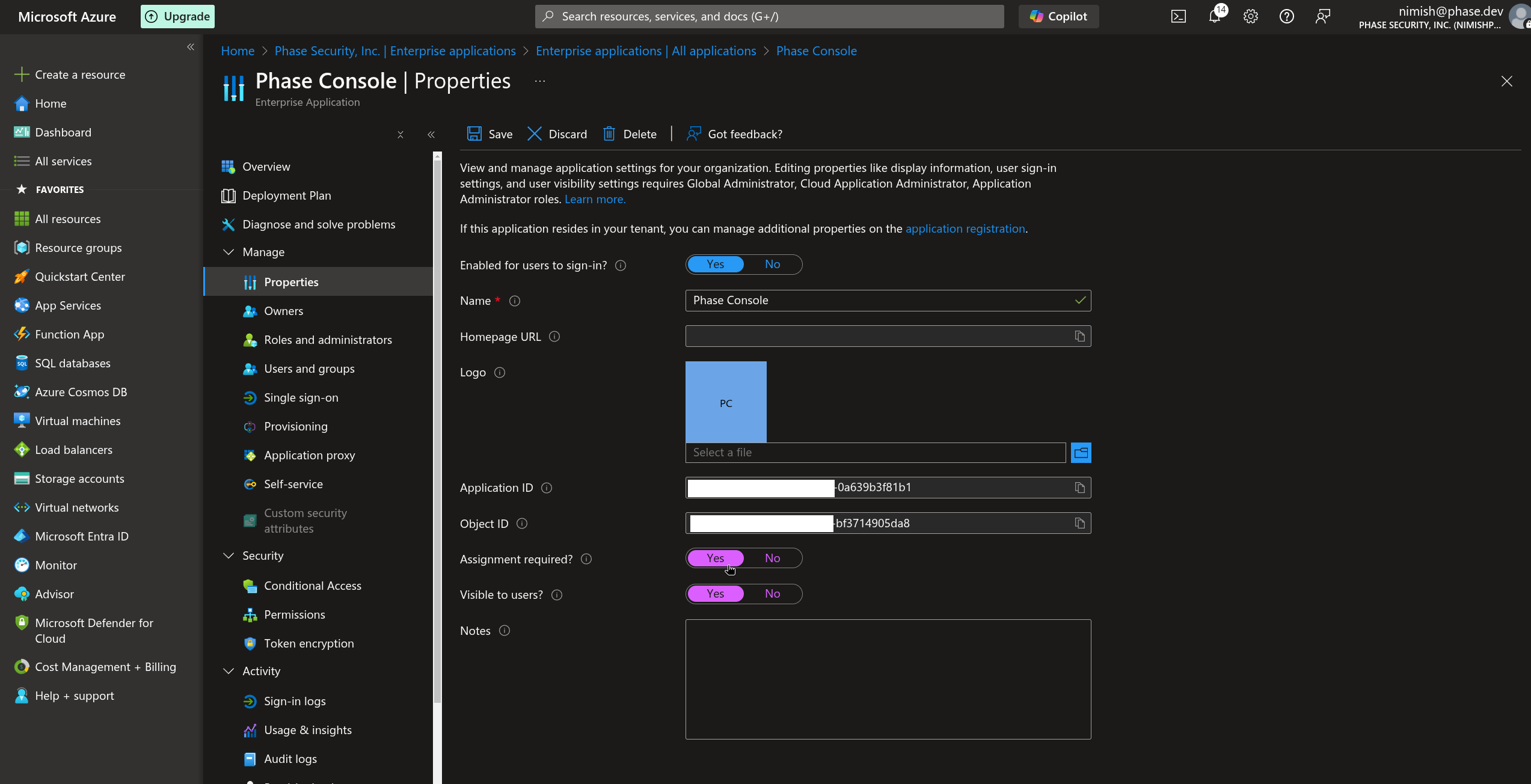
Task: Open Copilot
Action: (1058, 16)
